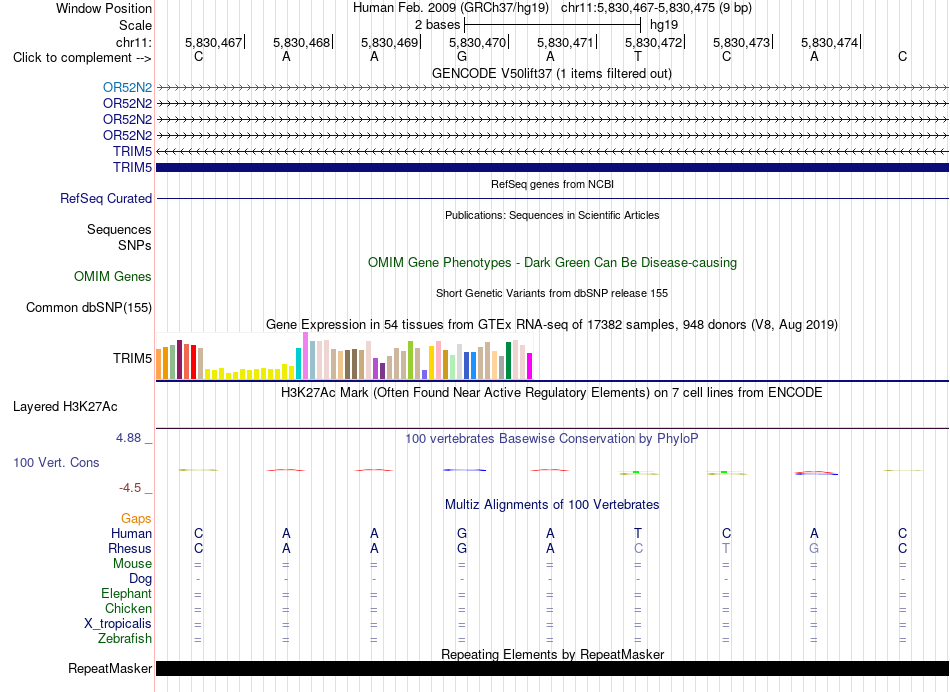This screenshot has height=692, width=950.
Task: Click the Scale track label
Action: click(135, 25)
